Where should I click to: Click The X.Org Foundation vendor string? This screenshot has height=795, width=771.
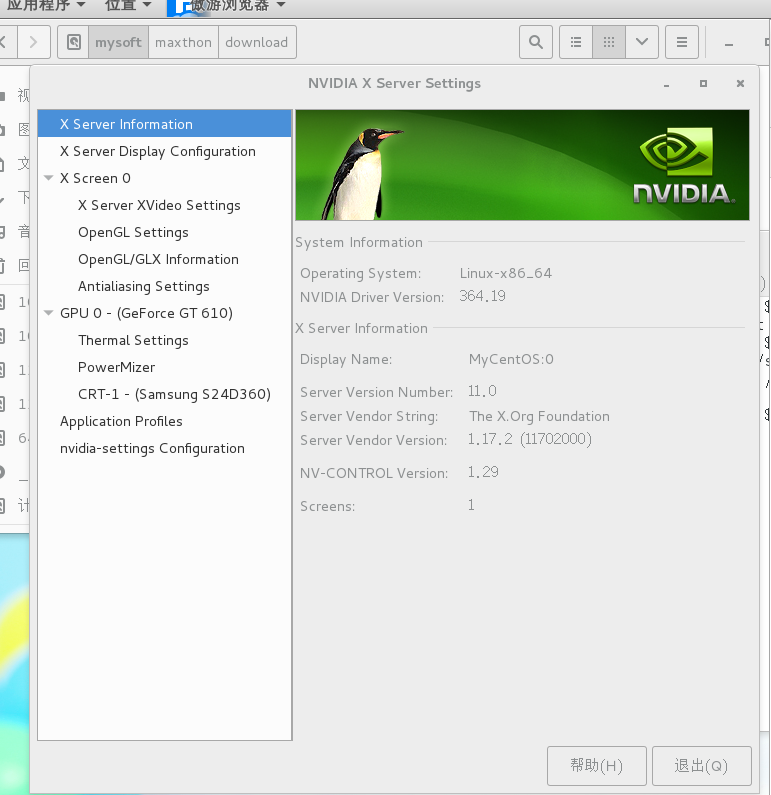point(539,416)
